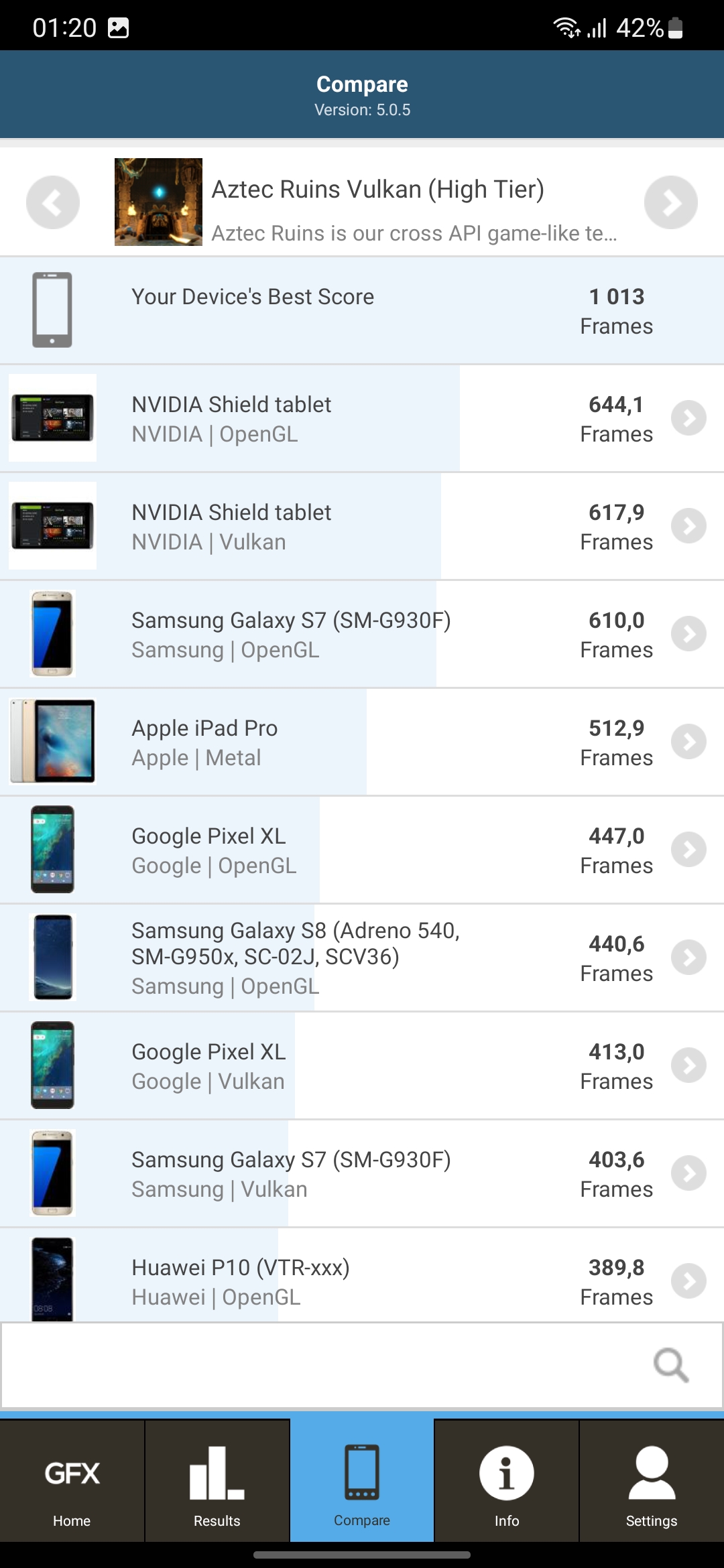Tap the search magnifier icon

671,1365
